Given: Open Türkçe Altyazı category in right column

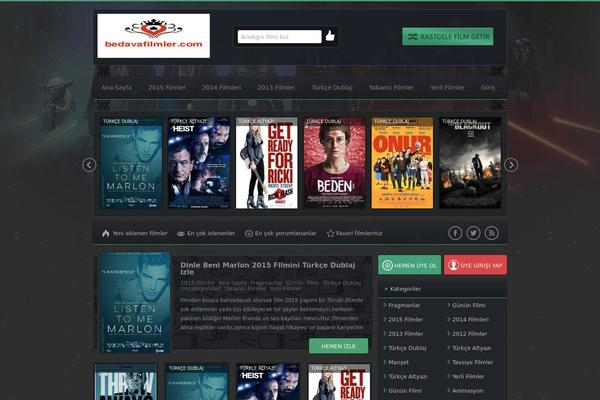Looking at the screenshot, I should pyautogui.click(x=471, y=348).
